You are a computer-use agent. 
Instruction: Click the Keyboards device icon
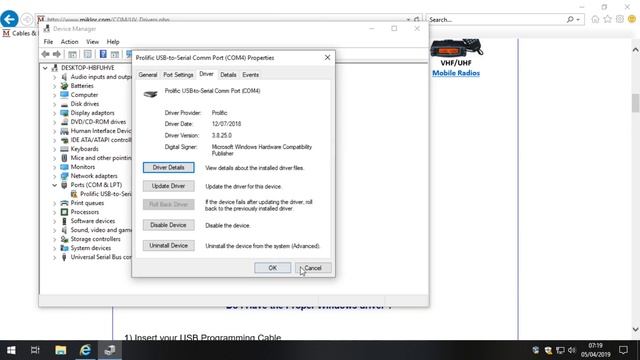[64, 149]
